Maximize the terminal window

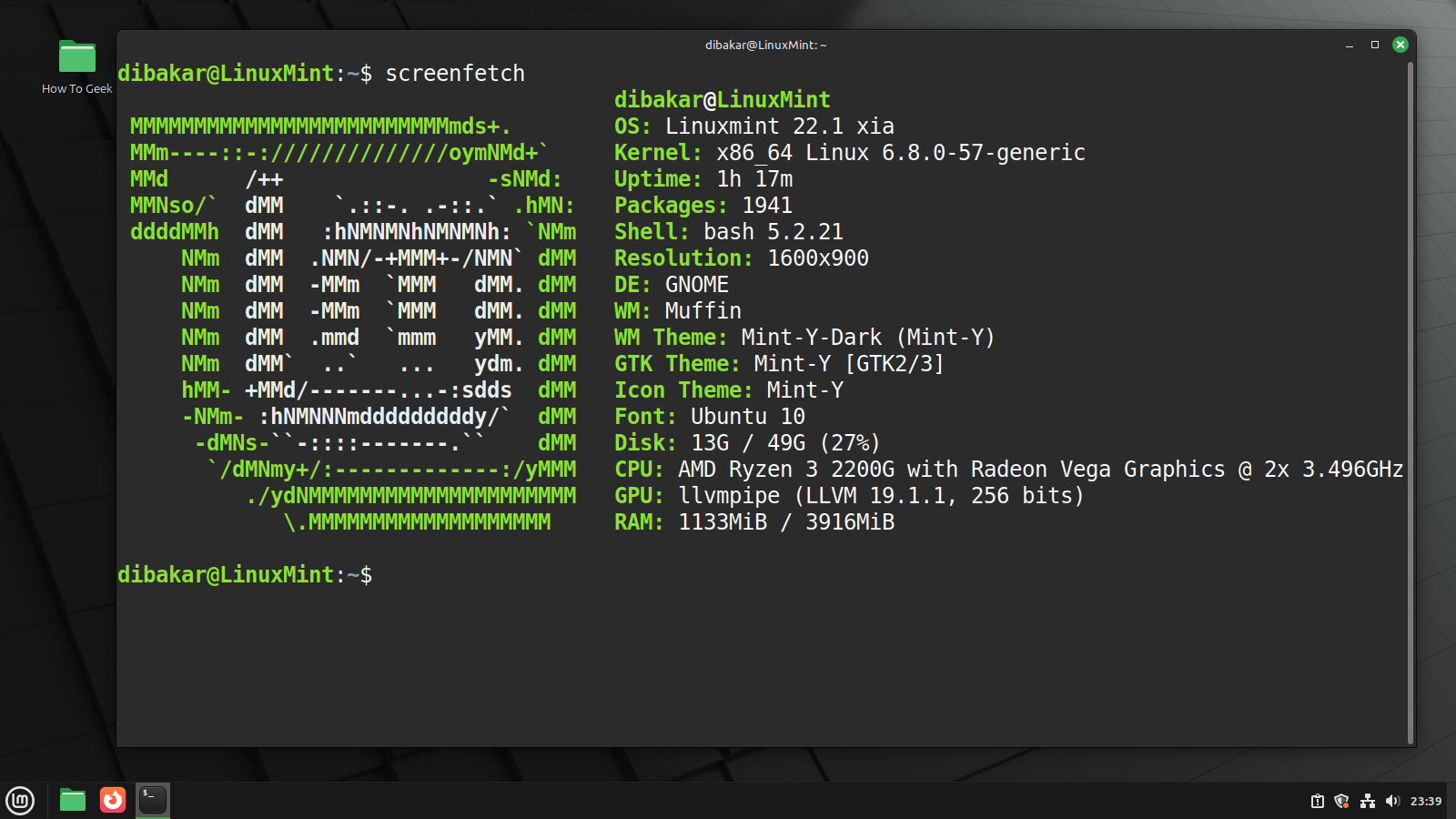click(1375, 45)
